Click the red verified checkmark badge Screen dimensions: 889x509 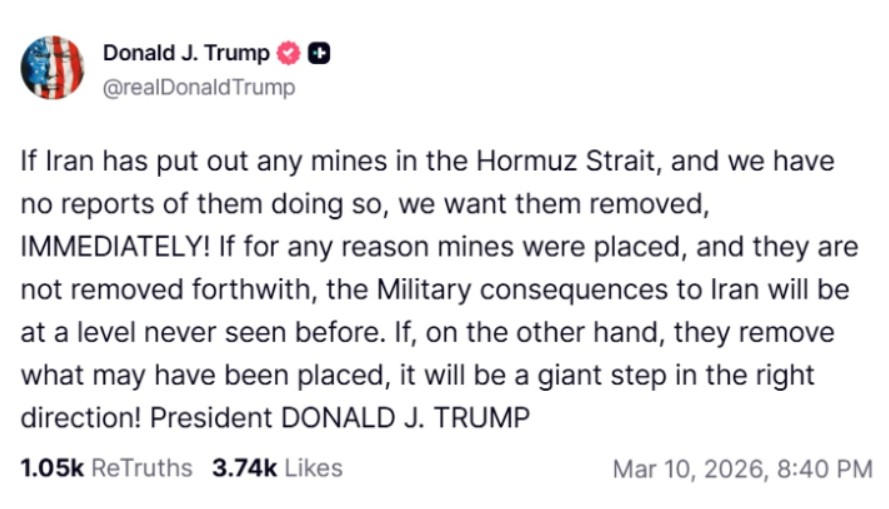(288, 53)
